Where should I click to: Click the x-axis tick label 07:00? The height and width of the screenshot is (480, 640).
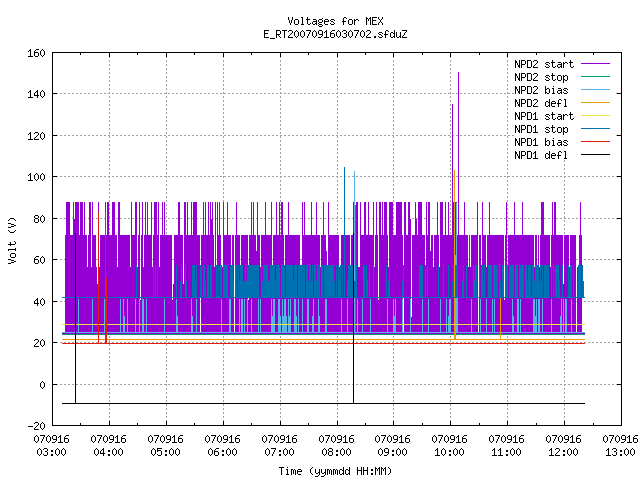(279, 452)
